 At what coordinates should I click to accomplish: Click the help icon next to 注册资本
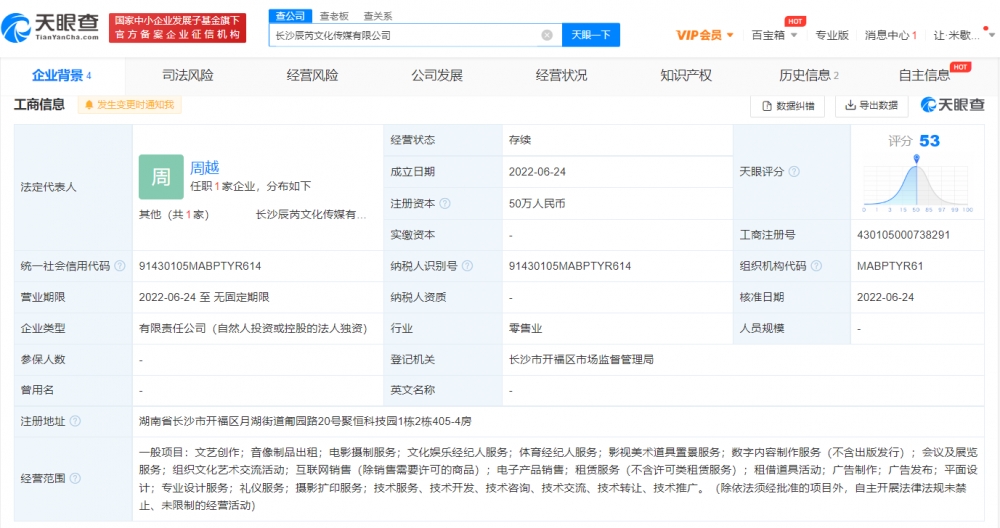[x=445, y=203]
